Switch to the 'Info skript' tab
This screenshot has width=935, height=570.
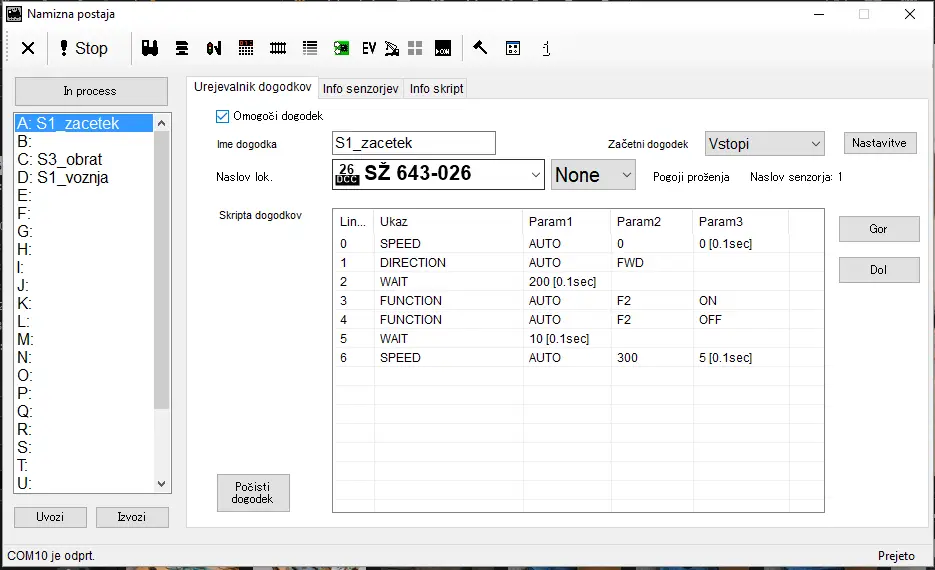click(x=436, y=89)
